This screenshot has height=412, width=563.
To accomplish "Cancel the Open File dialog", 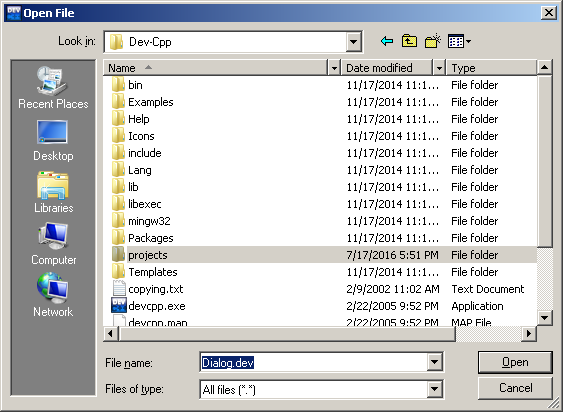I will pyautogui.click(x=515, y=388).
